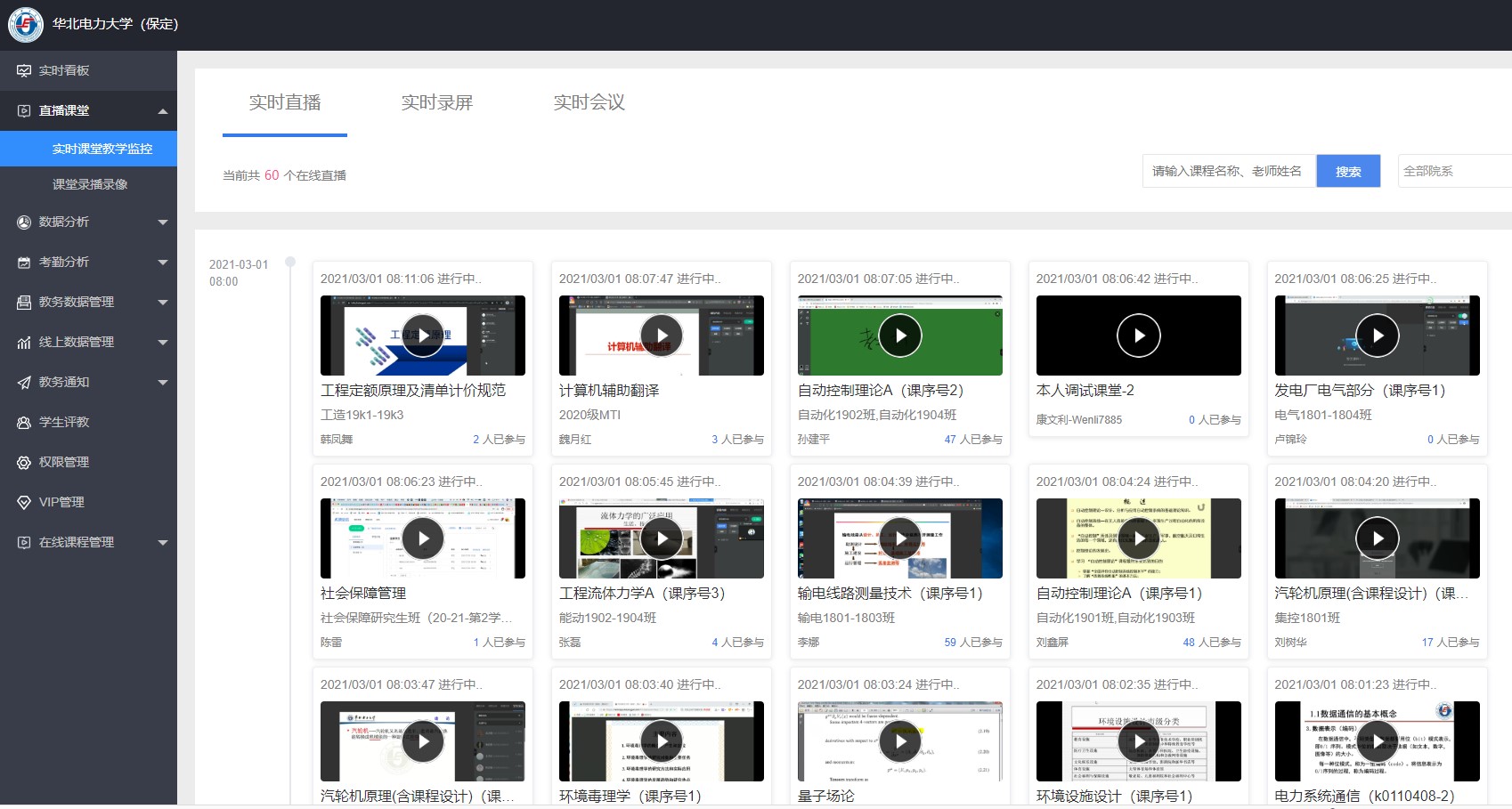This screenshot has width=1512, height=809.
Task: Open 实时课堂教学监控 menu item
Action: pyautogui.click(x=88, y=149)
